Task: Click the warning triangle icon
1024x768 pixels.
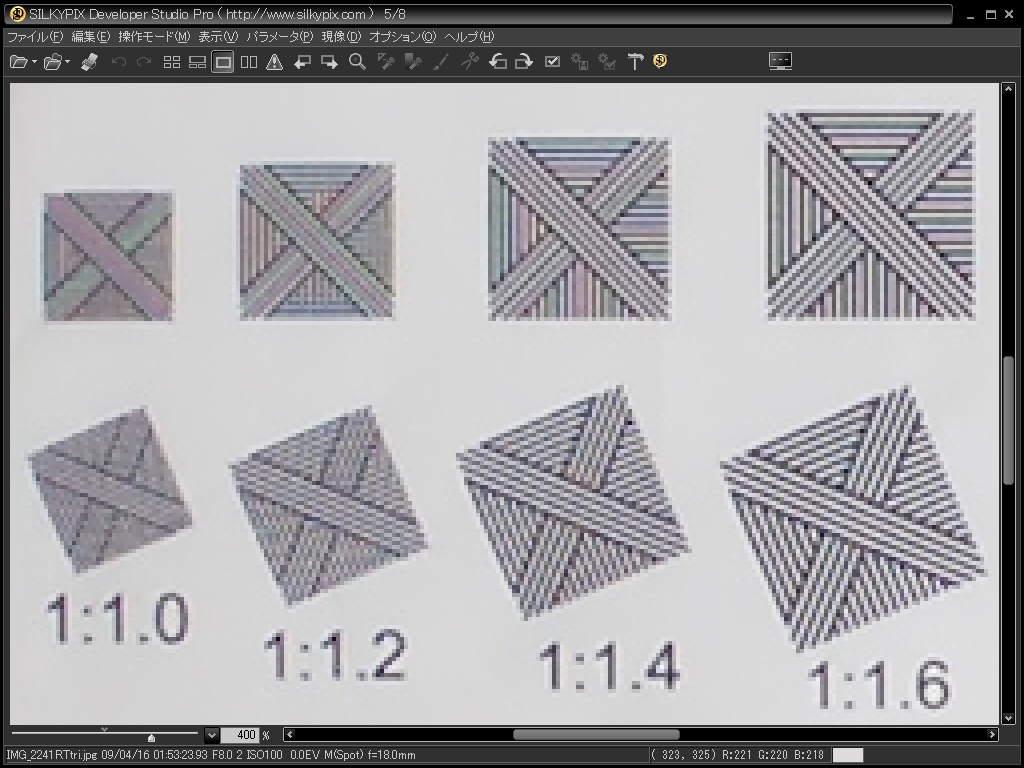Action: (275, 62)
